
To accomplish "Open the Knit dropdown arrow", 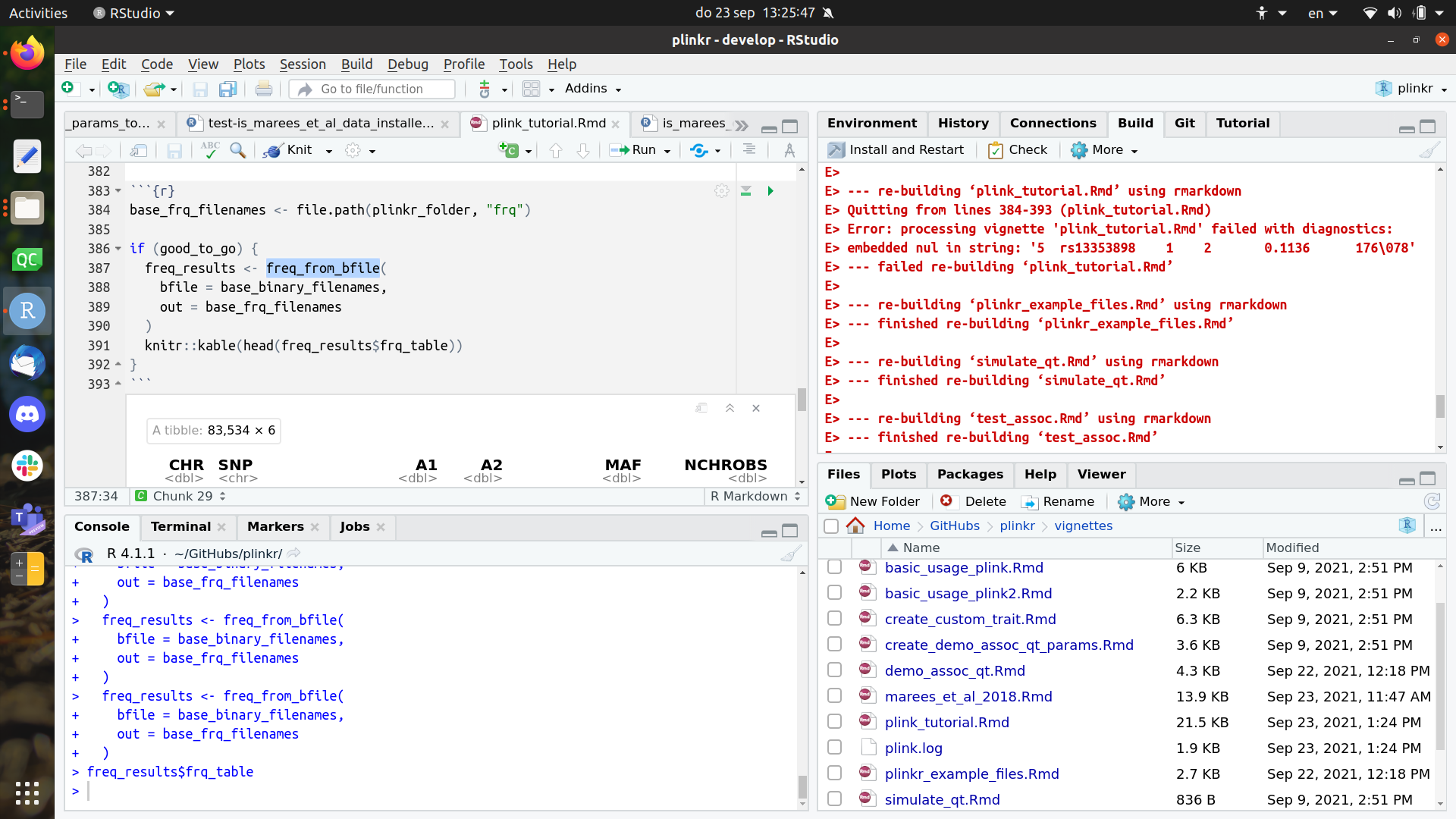I will (x=328, y=150).
